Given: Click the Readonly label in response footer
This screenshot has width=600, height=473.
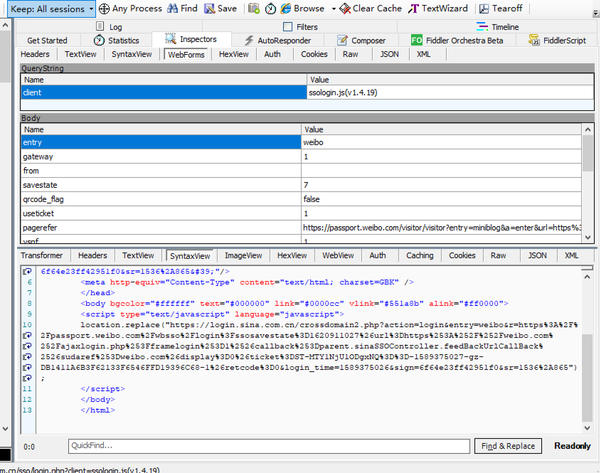Looking at the screenshot, I should point(571,446).
